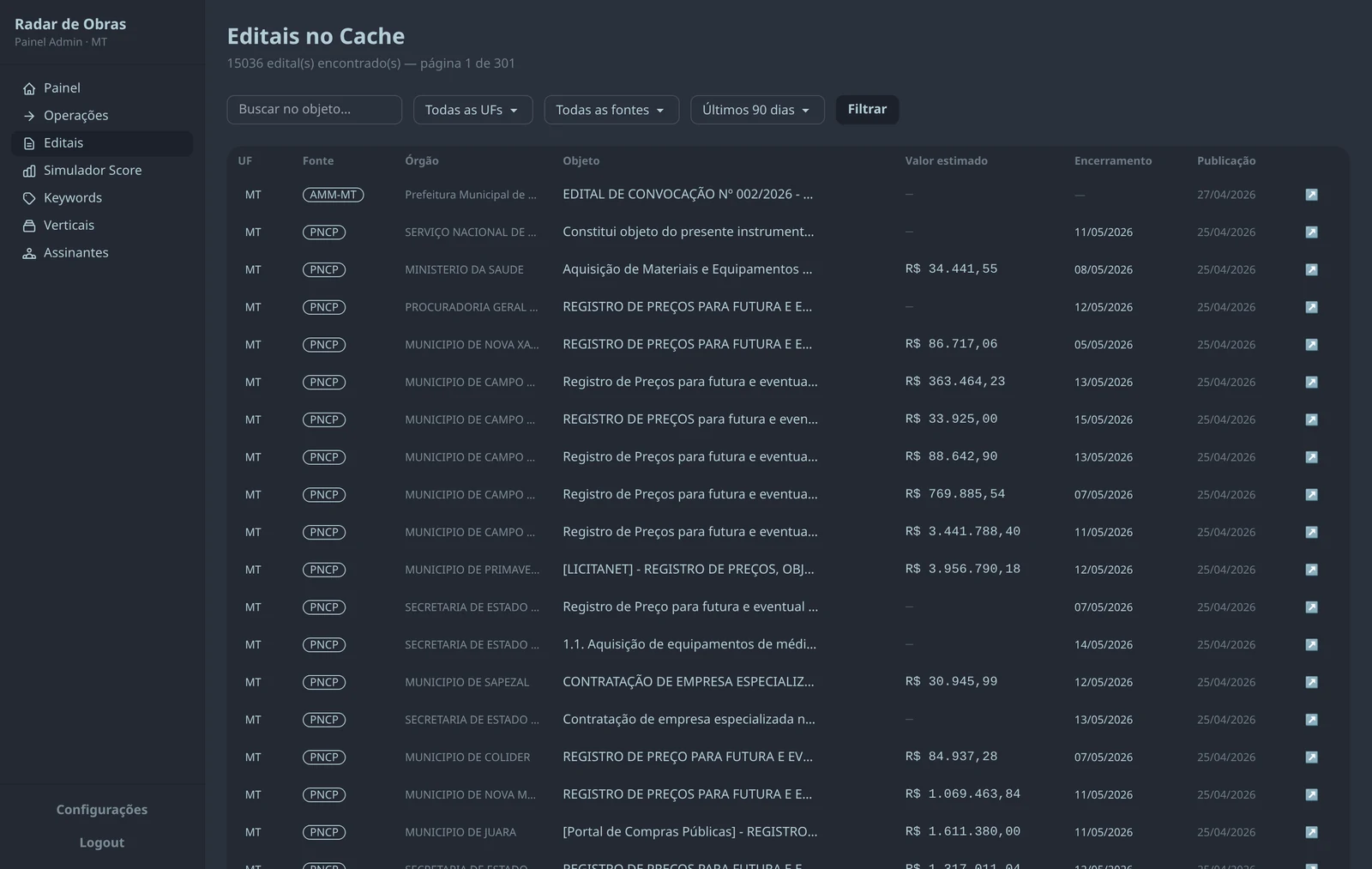Open Keywords page

[x=102, y=198]
